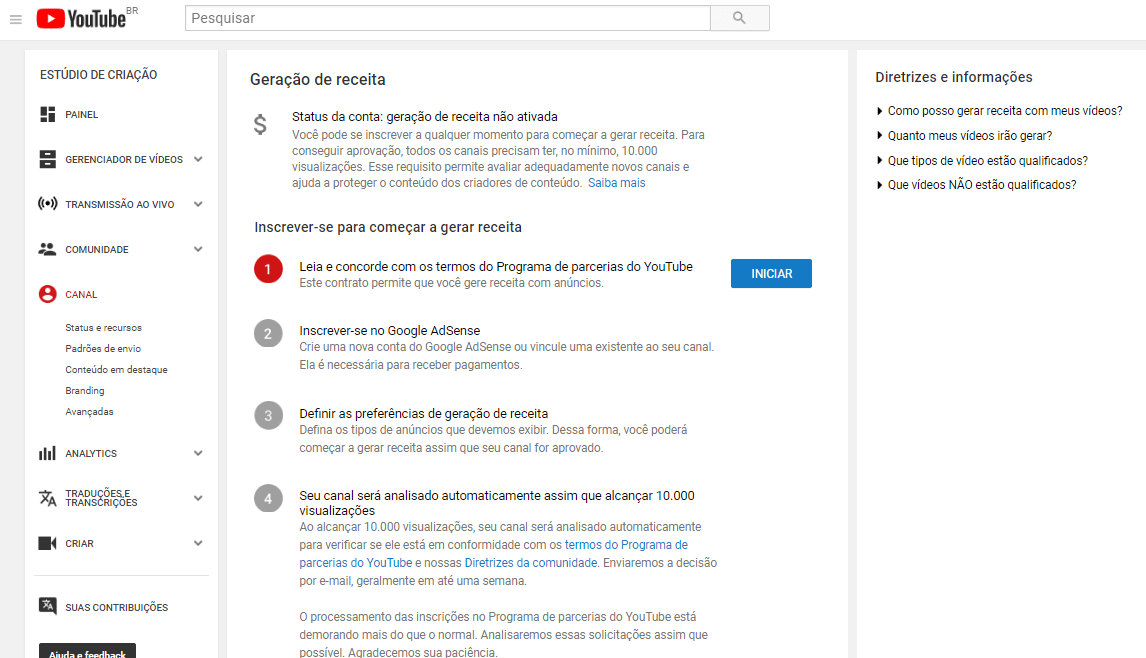The image size is (1146, 658).
Task: Click Ajuda e feedback button
Action: (87, 651)
